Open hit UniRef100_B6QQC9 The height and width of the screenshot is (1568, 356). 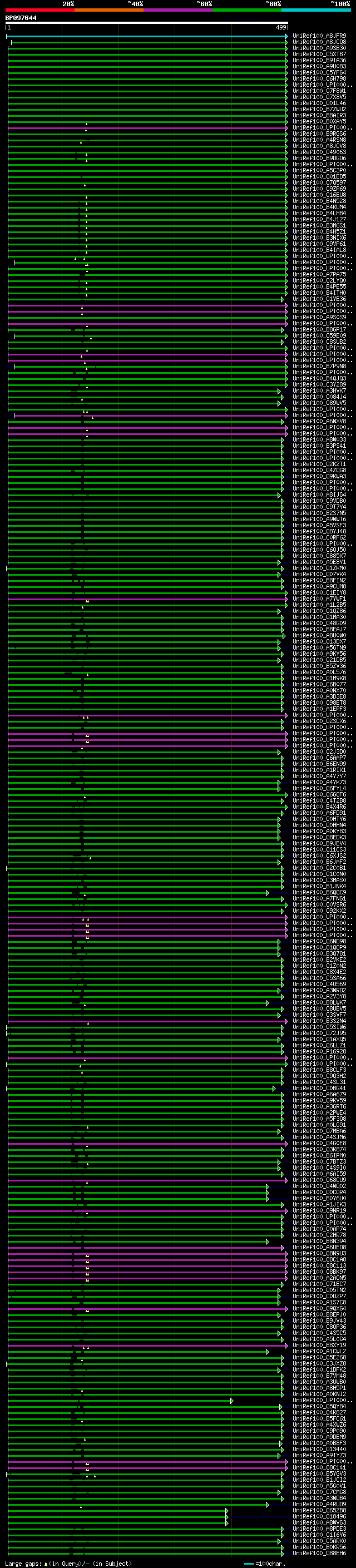click(319, 893)
